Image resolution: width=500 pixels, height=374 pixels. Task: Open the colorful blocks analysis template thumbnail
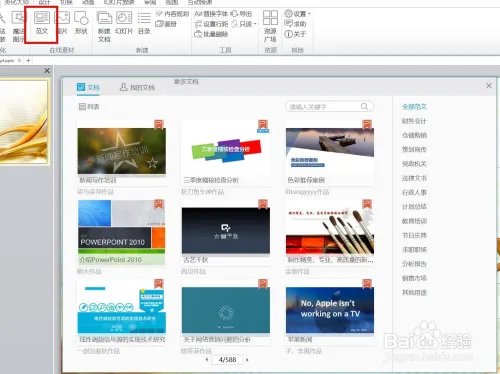click(x=226, y=150)
